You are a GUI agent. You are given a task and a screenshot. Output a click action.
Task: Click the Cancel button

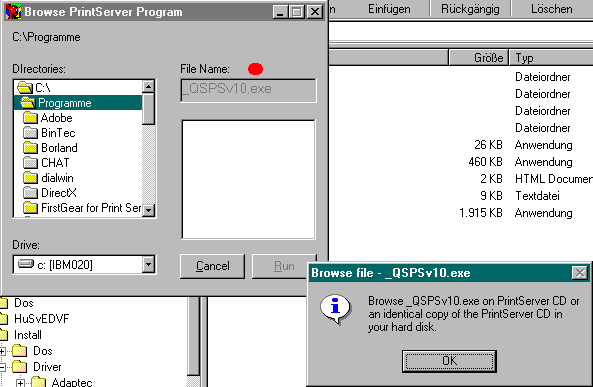point(212,266)
